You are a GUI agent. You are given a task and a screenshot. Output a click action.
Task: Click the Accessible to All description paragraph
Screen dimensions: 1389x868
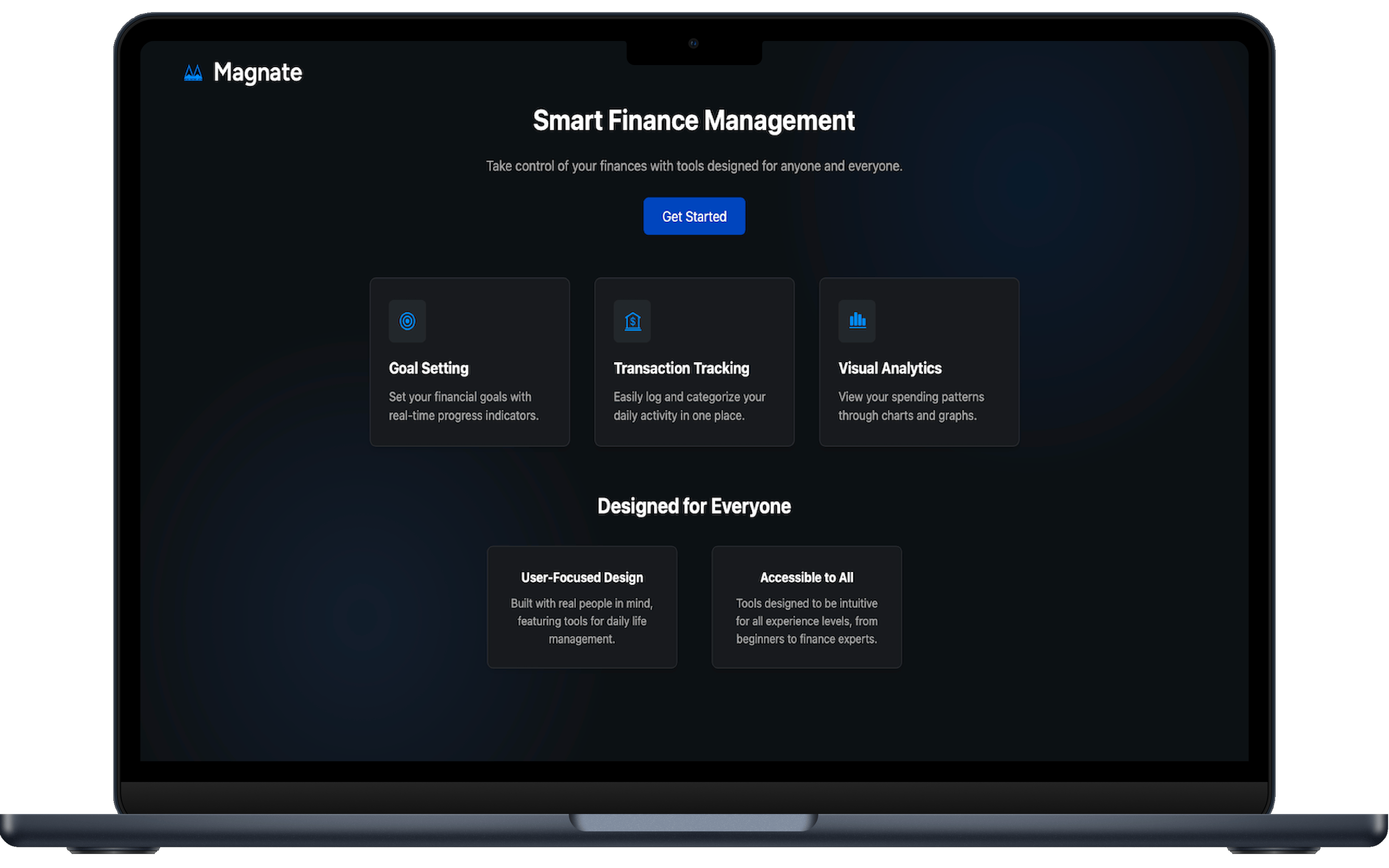806,621
